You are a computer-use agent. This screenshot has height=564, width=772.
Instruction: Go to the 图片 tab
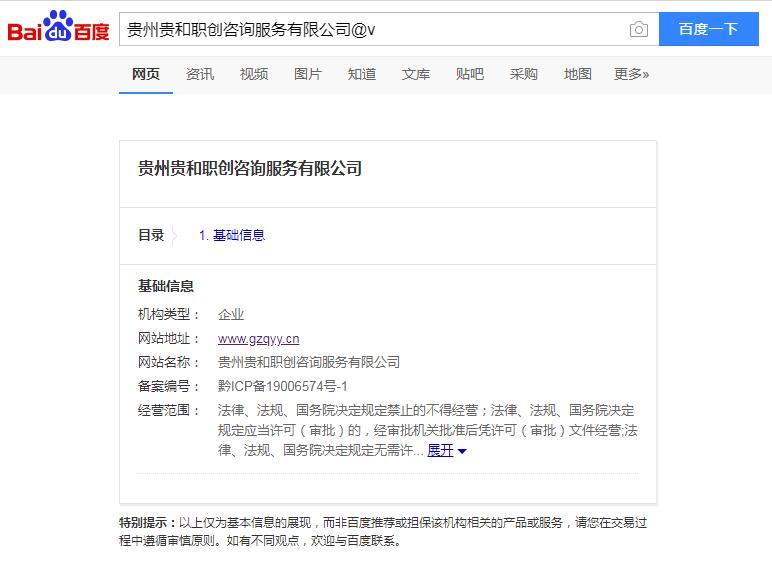coord(308,74)
